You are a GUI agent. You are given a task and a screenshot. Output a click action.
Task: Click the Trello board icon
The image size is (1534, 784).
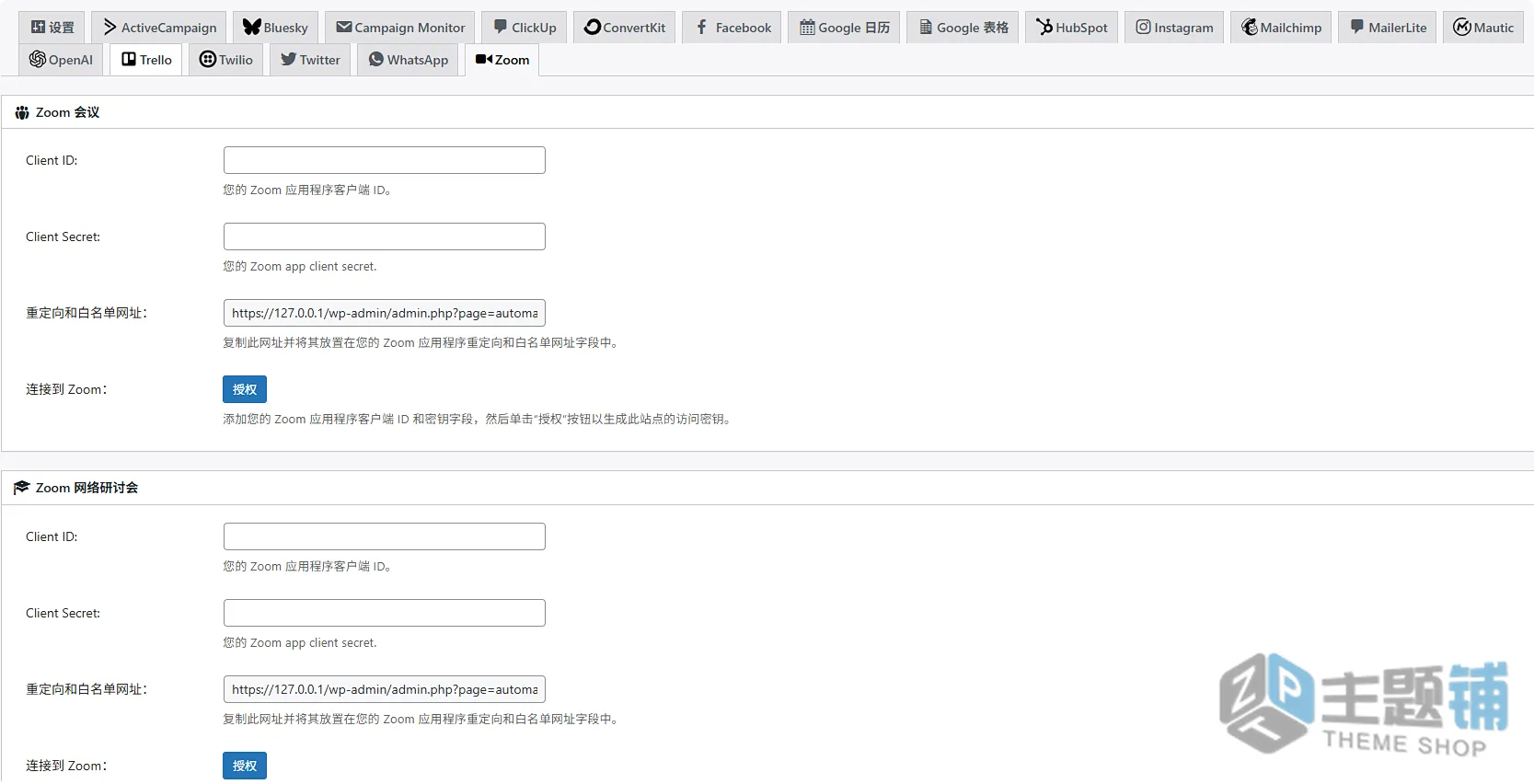click(x=129, y=59)
